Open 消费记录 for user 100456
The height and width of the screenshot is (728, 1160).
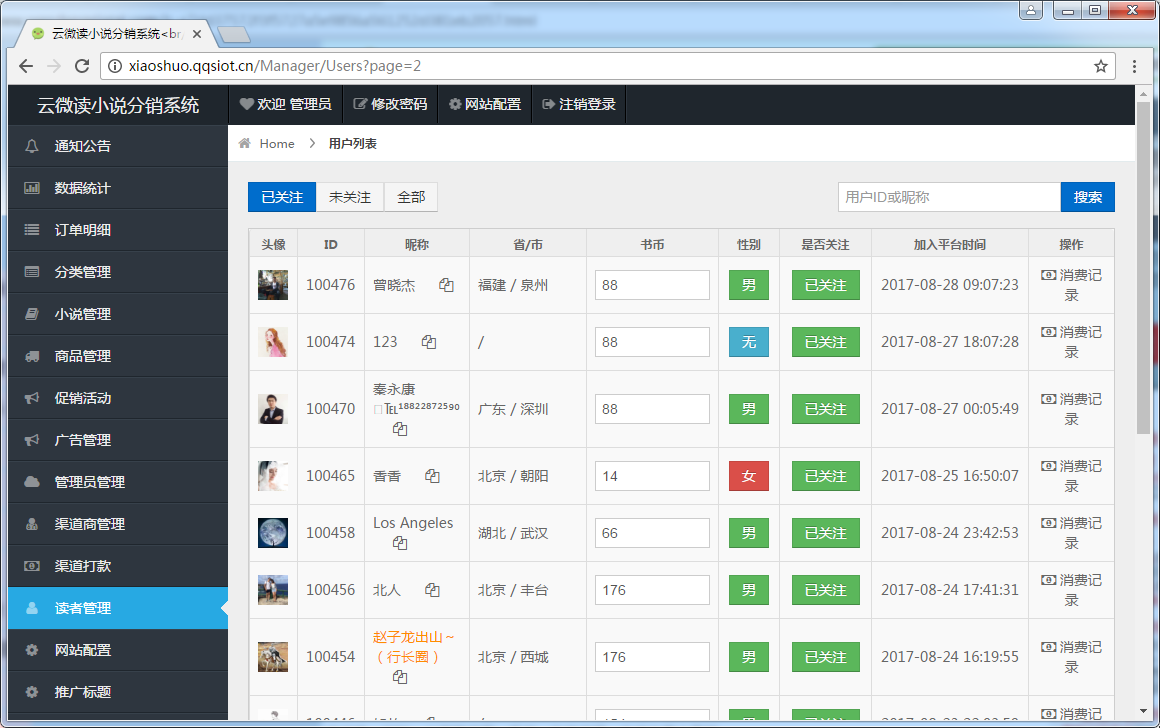[x=1071, y=590]
